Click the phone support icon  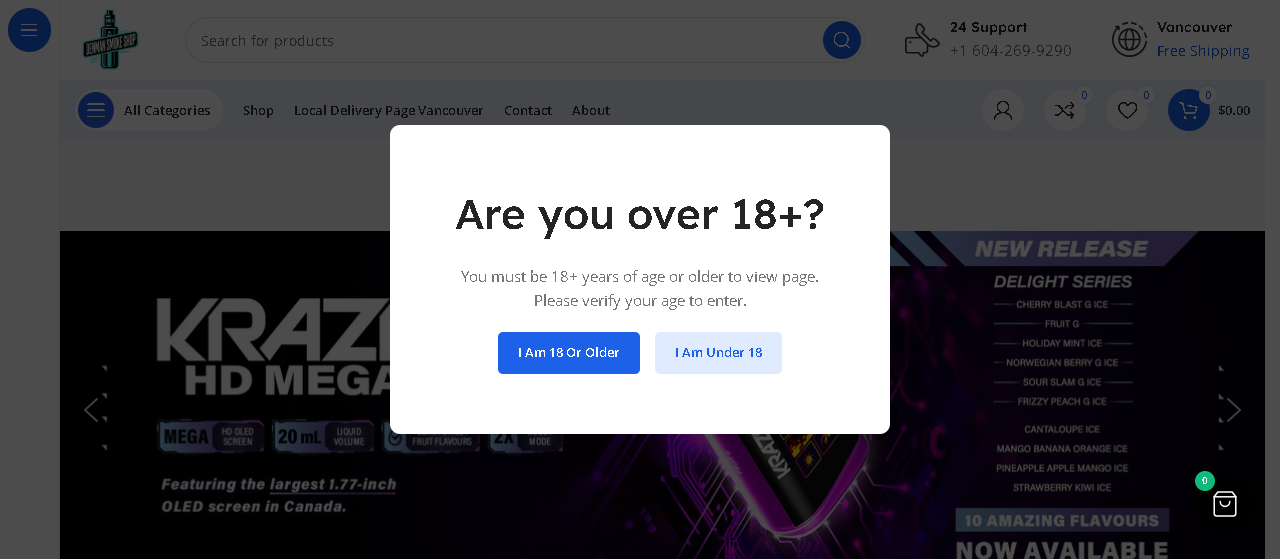(x=921, y=40)
